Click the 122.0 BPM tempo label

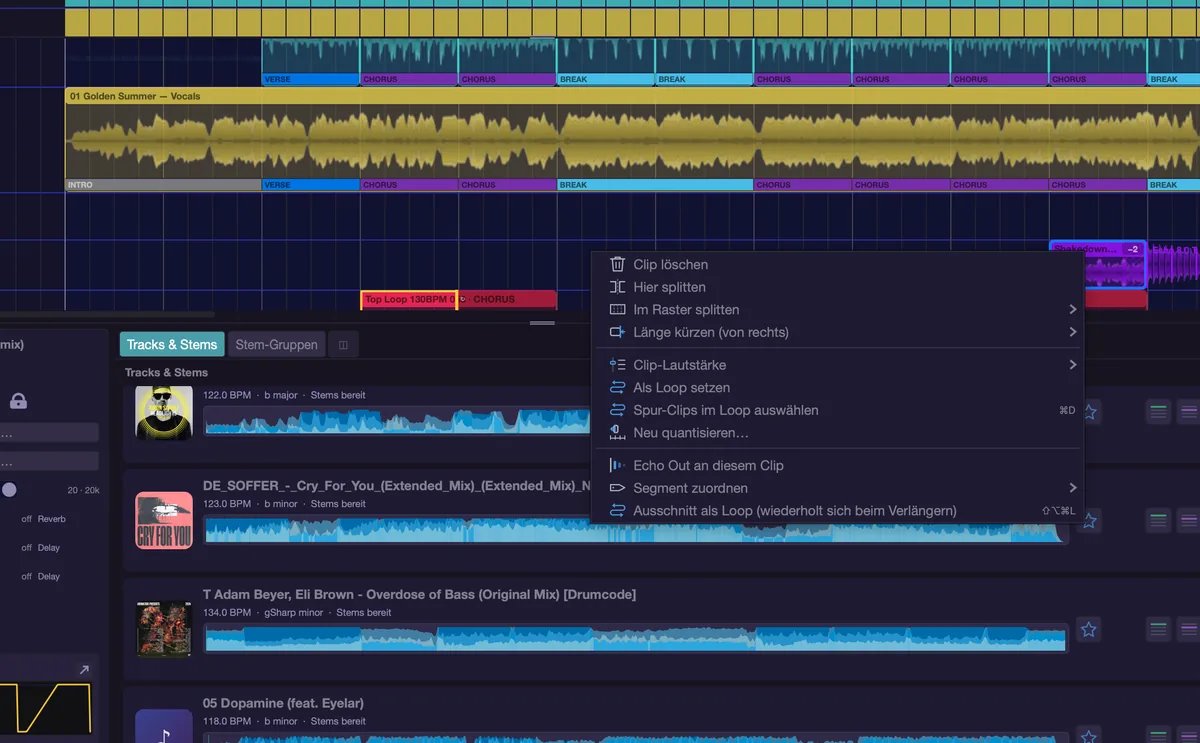pyautogui.click(x=227, y=395)
